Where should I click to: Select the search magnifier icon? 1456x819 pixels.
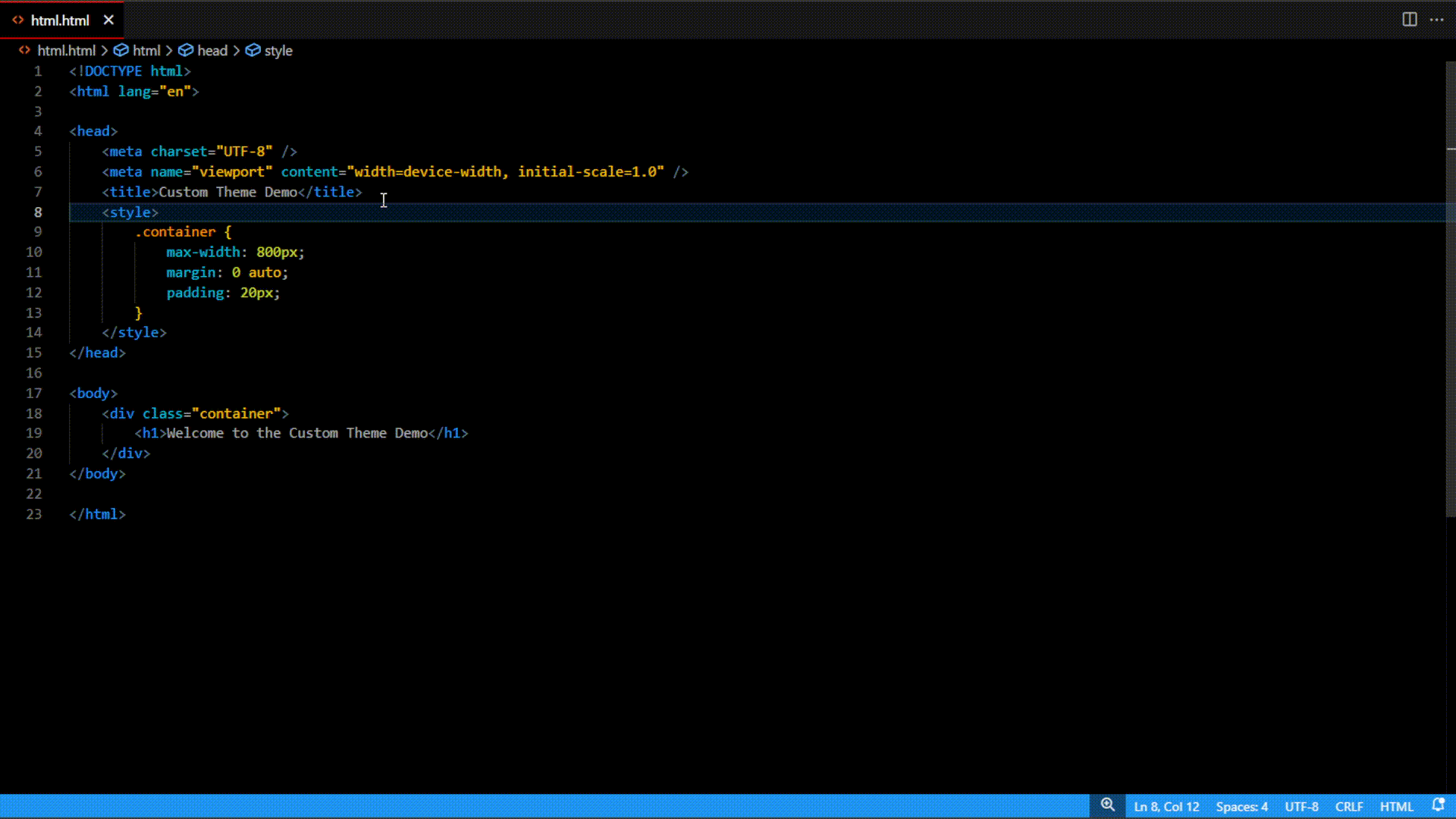pos(1107,806)
